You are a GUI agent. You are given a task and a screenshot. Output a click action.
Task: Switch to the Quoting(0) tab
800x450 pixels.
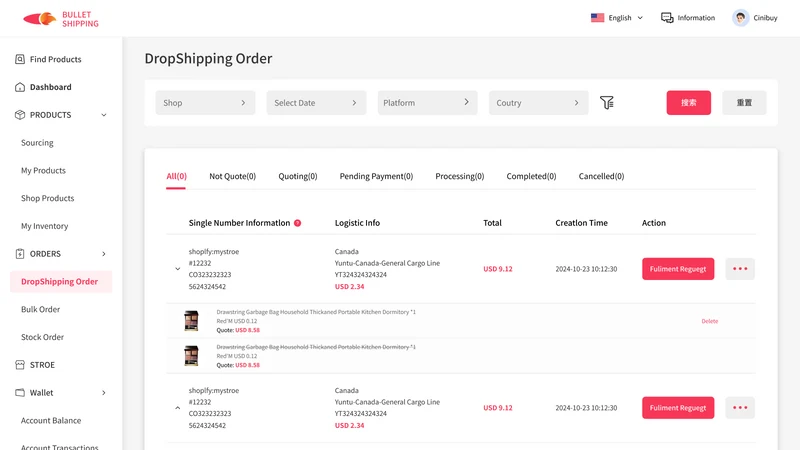click(298, 176)
